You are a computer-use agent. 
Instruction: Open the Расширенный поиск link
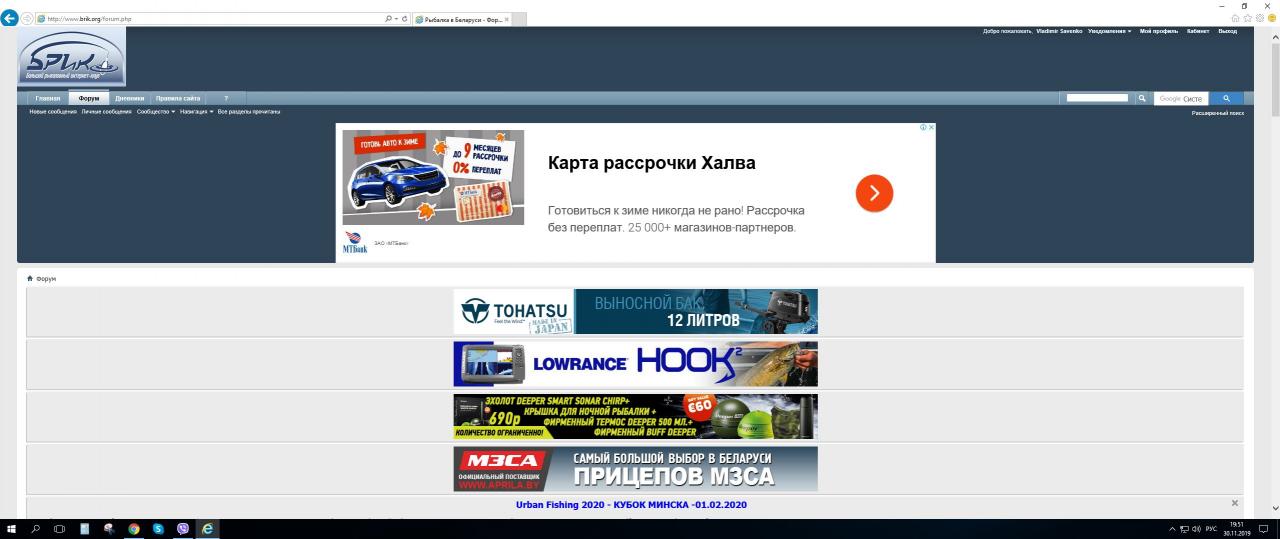click(1217, 112)
